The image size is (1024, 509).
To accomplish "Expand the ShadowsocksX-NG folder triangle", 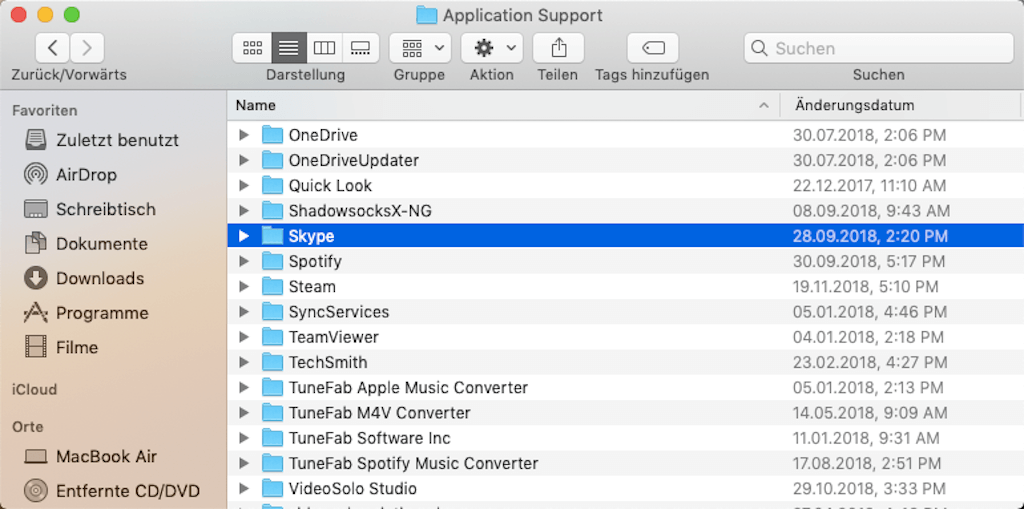I will point(244,211).
